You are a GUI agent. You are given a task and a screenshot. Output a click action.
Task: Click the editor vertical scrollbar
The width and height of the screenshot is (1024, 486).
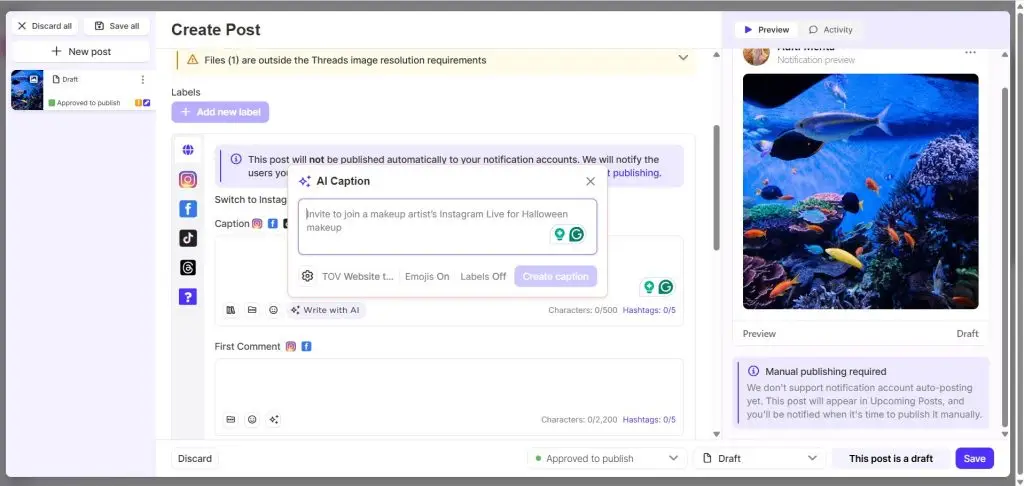[x=716, y=188]
